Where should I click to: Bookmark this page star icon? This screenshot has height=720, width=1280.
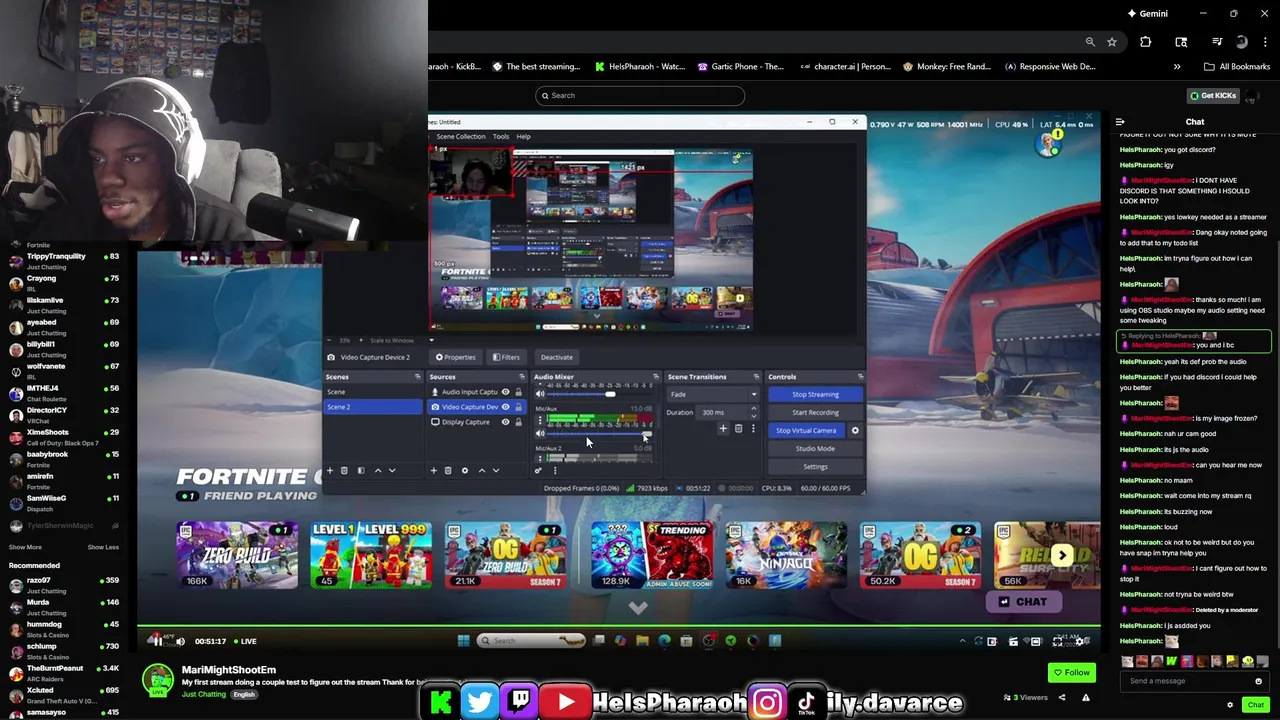pyautogui.click(x=1111, y=42)
